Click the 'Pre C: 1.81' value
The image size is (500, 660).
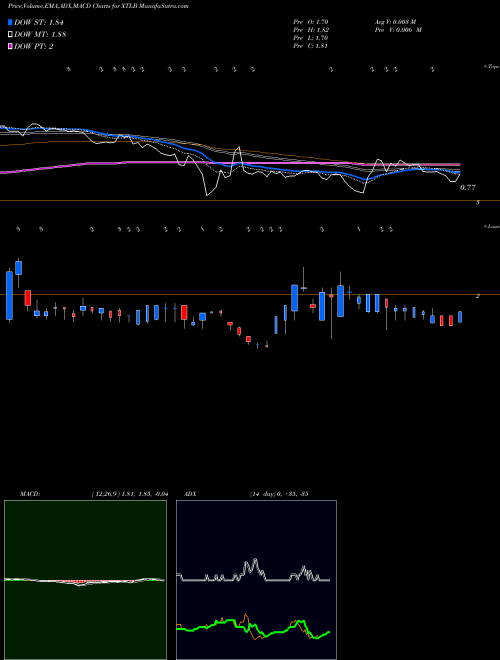point(311,46)
